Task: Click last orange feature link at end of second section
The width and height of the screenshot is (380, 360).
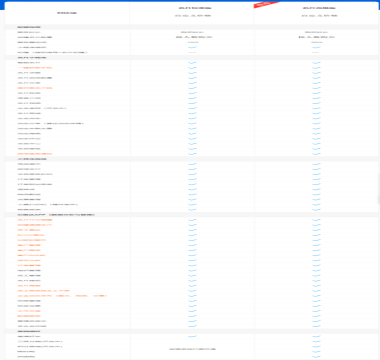Action: pos(35,154)
